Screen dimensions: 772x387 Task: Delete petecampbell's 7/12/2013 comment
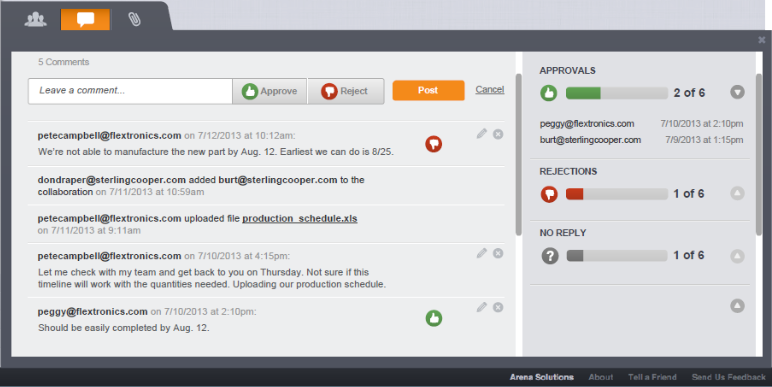(x=498, y=134)
